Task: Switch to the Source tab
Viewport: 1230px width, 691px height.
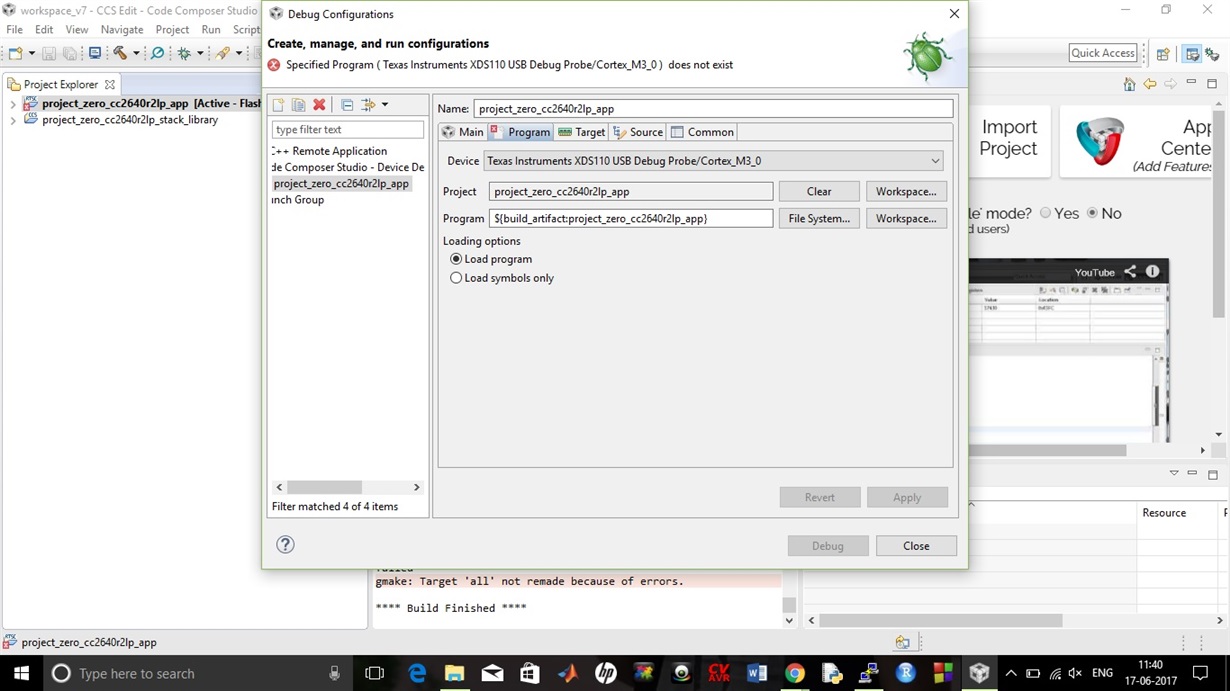Action: (x=638, y=132)
